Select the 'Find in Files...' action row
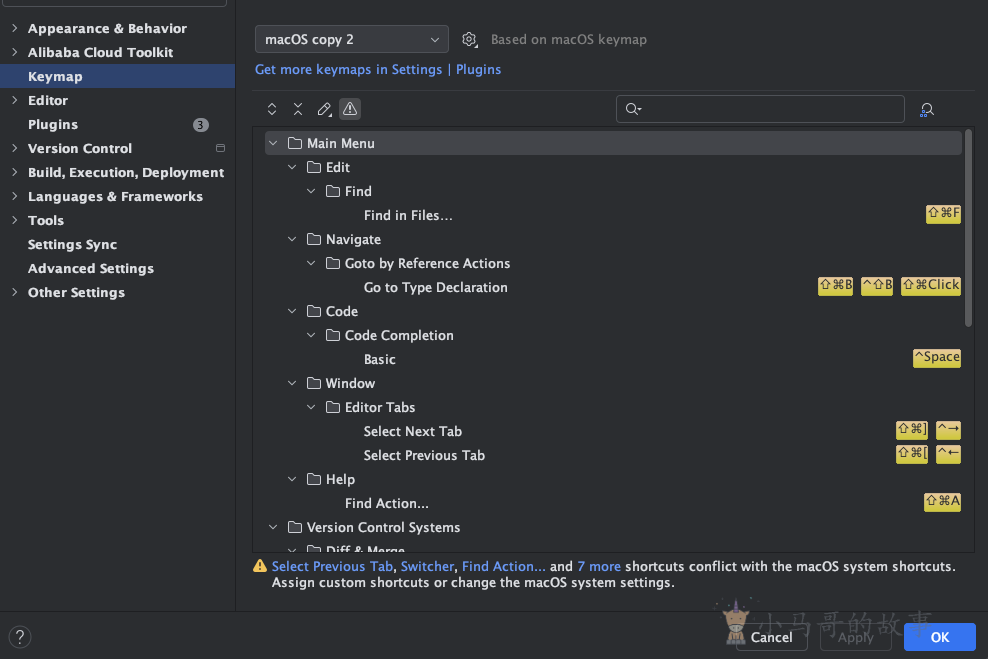 point(408,216)
